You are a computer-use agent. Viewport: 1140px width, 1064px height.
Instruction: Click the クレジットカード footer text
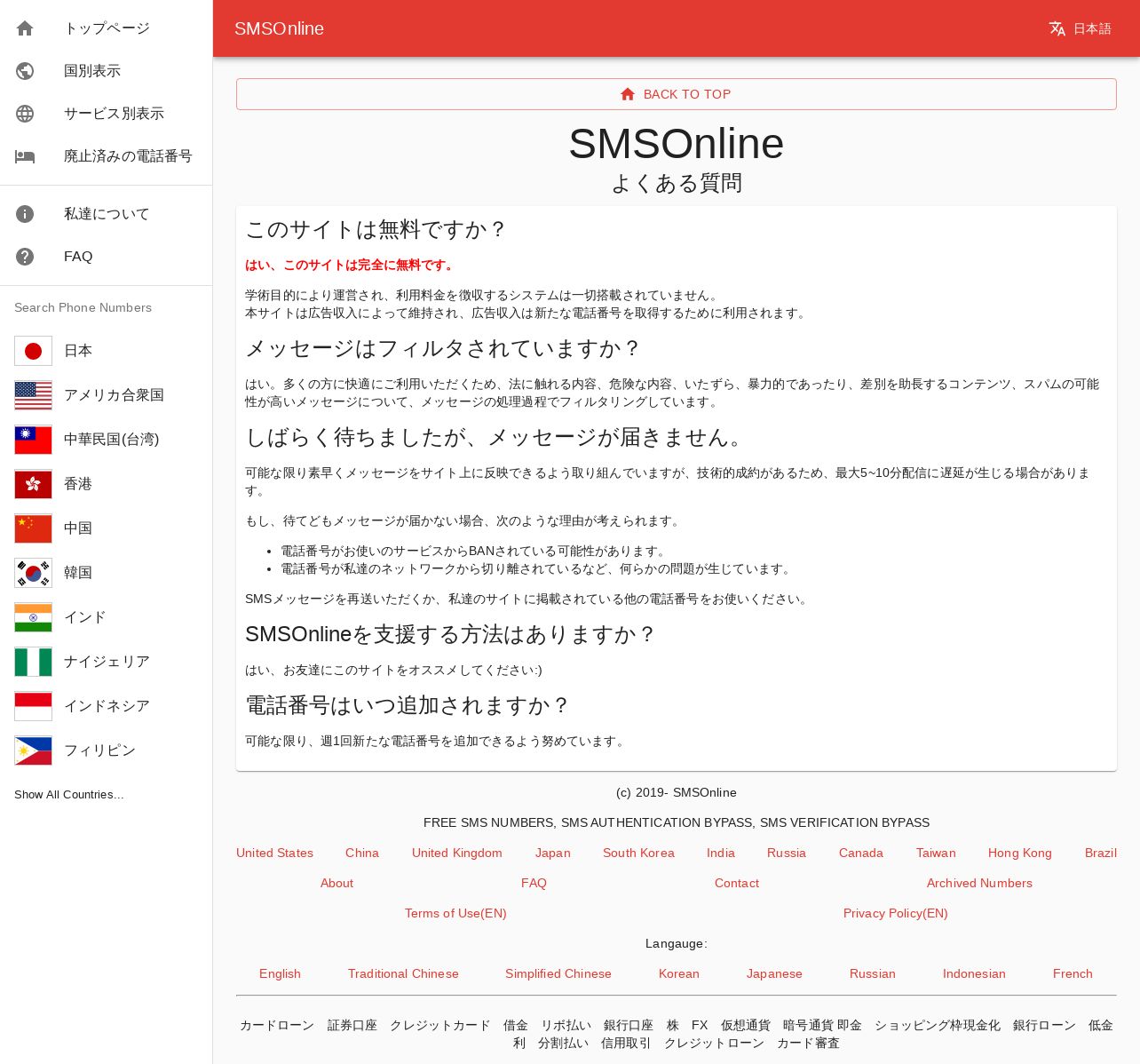[x=440, y=1025]
